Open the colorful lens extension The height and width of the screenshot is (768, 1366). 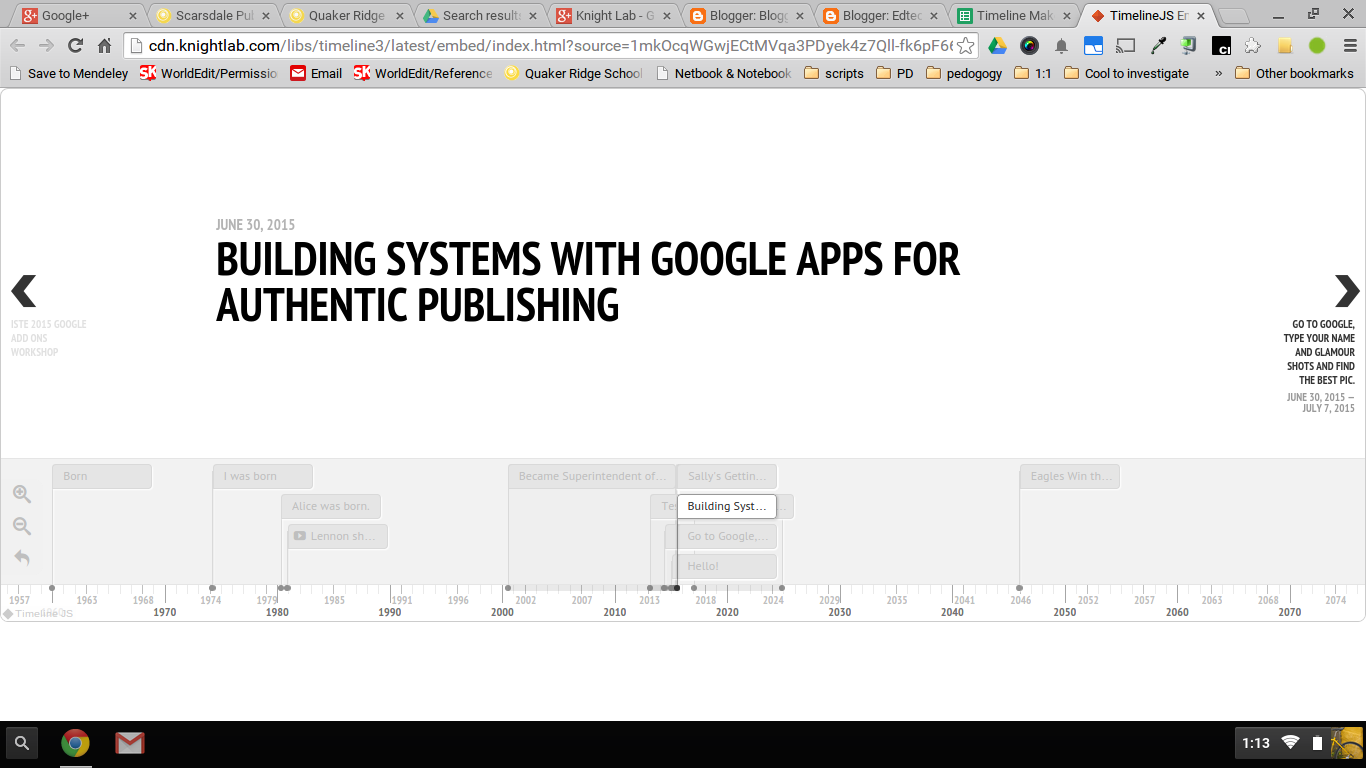(1029, 46)
